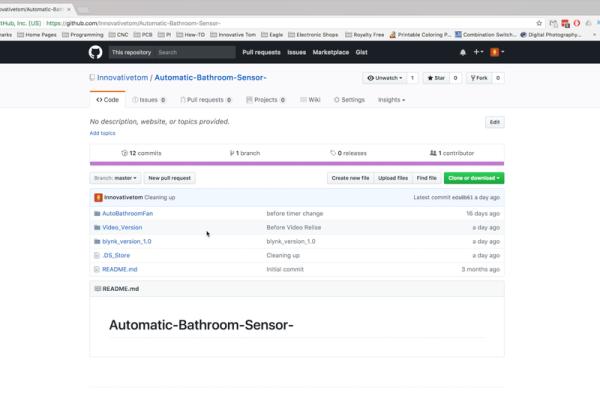This screenshot has height=400, width=600.
Task: Click Find file button
Action: point(426,178)
